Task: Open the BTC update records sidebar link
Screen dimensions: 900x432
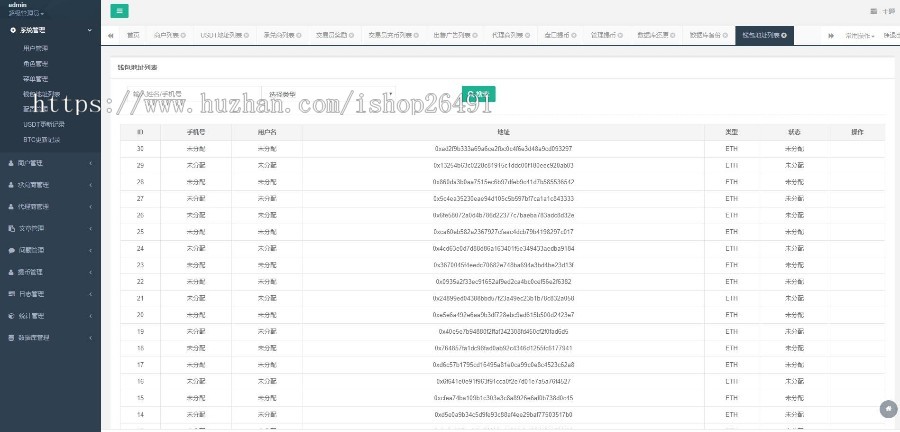Action: click(42, 139)
